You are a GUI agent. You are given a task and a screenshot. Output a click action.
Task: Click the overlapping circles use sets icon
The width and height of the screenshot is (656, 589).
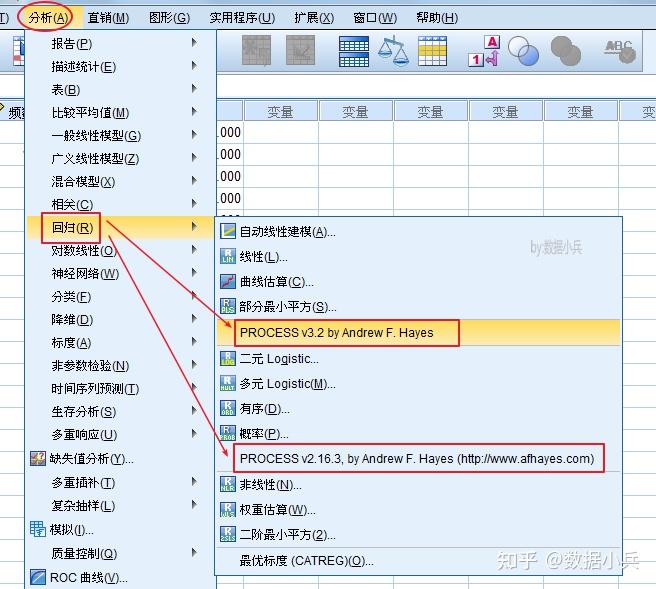(x=523, y=51)
